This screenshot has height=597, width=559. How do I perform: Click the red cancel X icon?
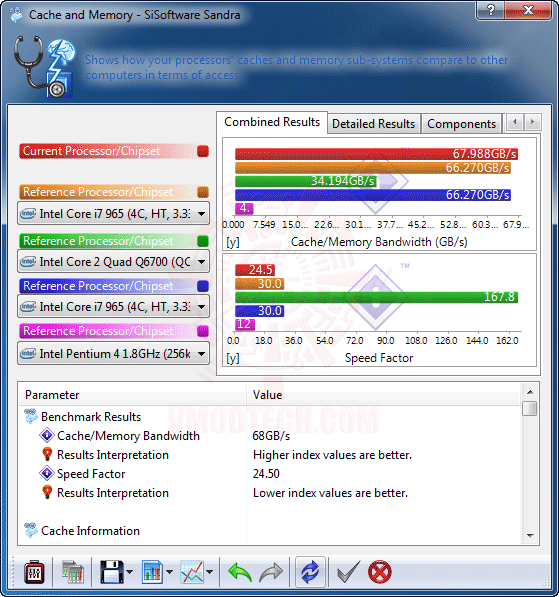point(380,571)
